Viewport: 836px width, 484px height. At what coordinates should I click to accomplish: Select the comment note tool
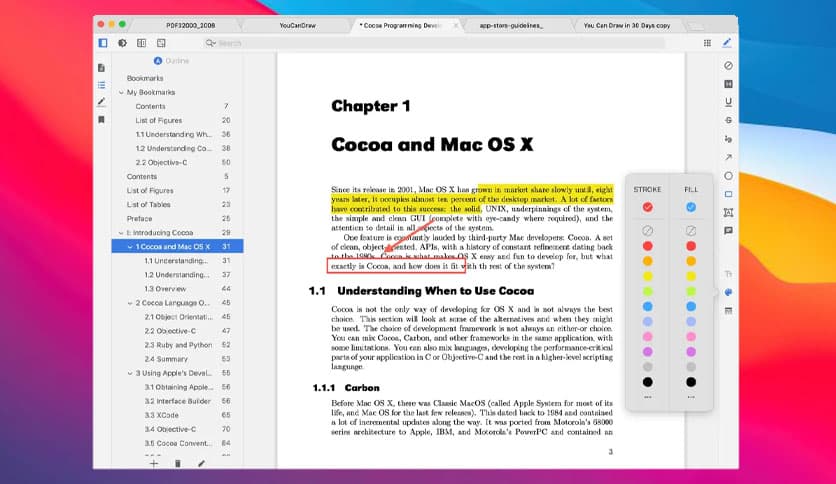[x=728, y=231]
